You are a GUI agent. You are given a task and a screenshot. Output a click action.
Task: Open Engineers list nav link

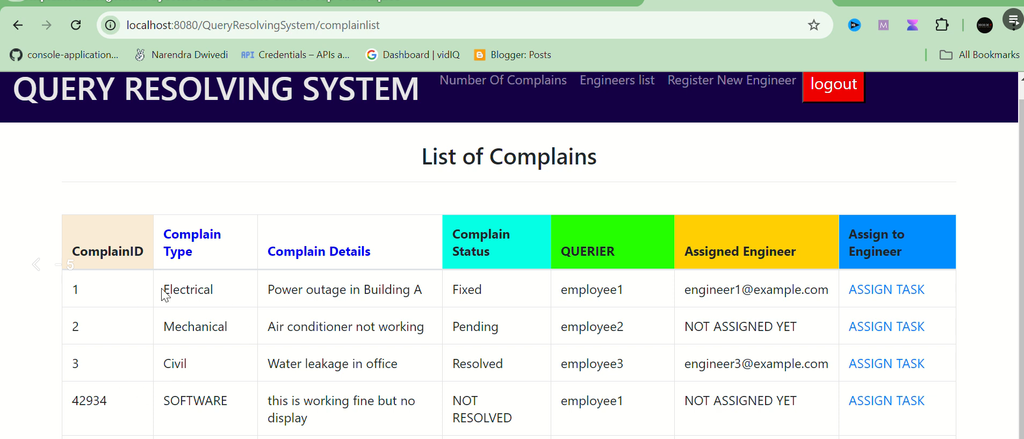coord(617,80)
